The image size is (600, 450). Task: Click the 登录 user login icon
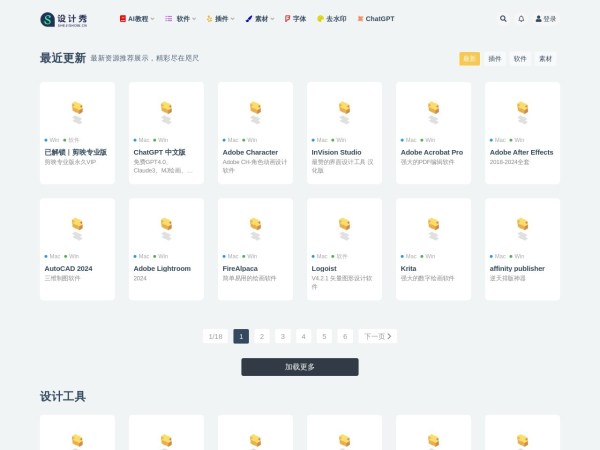coord(545,19)
